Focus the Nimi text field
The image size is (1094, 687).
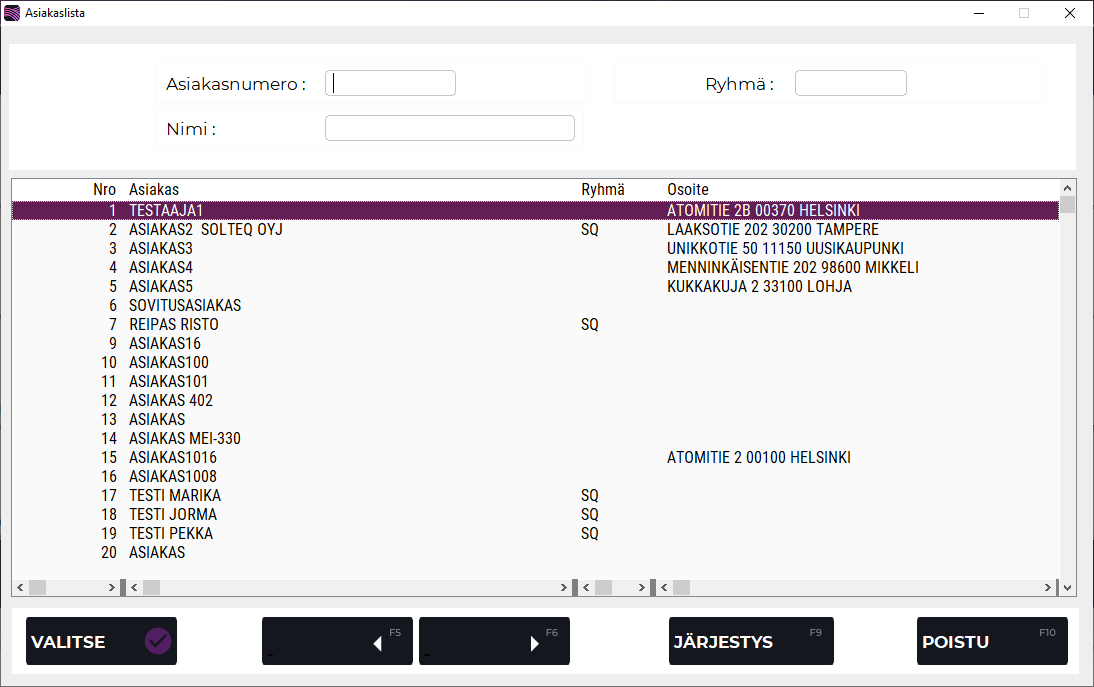[x=449, y=128]
